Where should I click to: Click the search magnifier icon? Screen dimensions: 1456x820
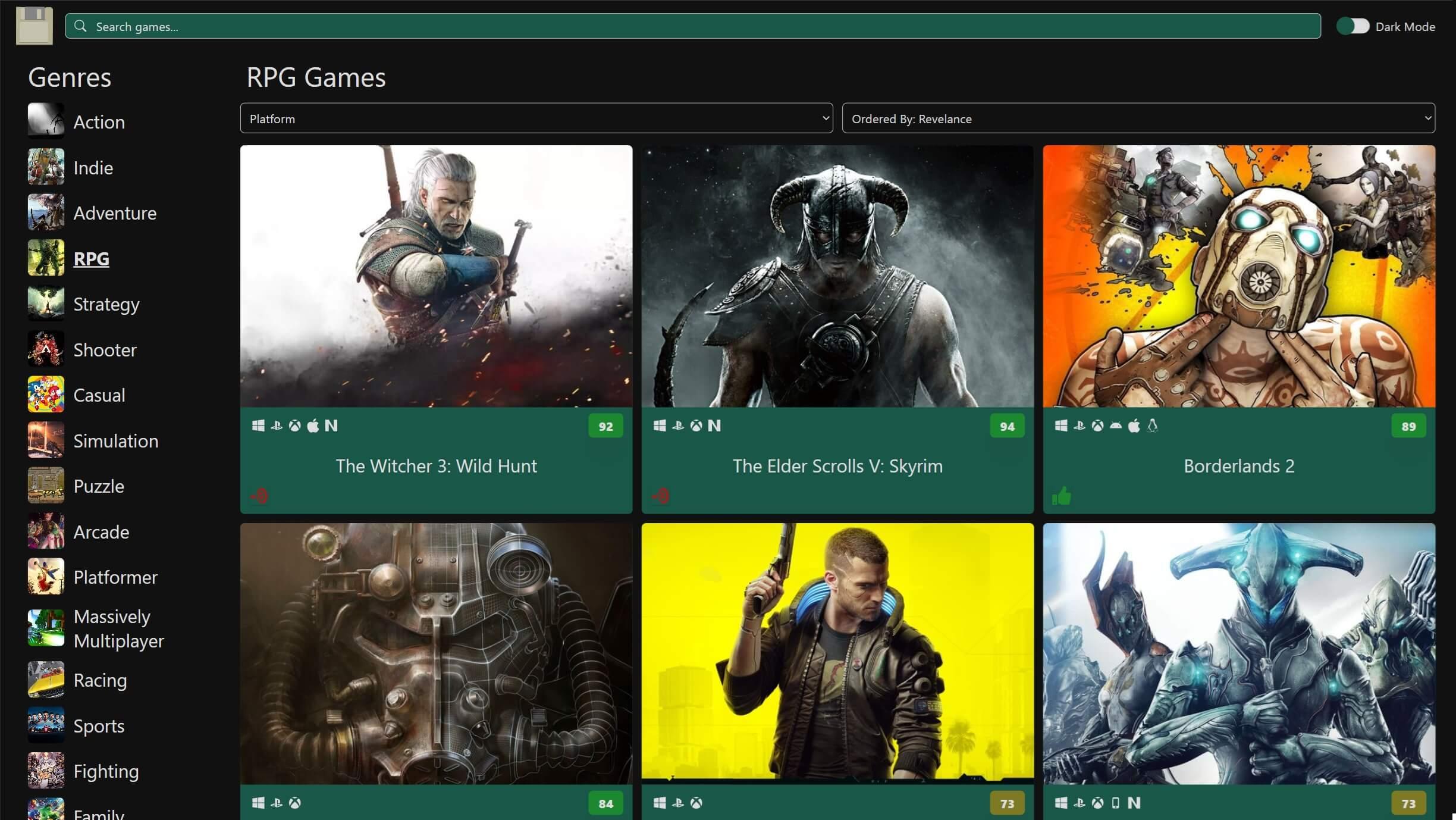(x=81, y=26)
